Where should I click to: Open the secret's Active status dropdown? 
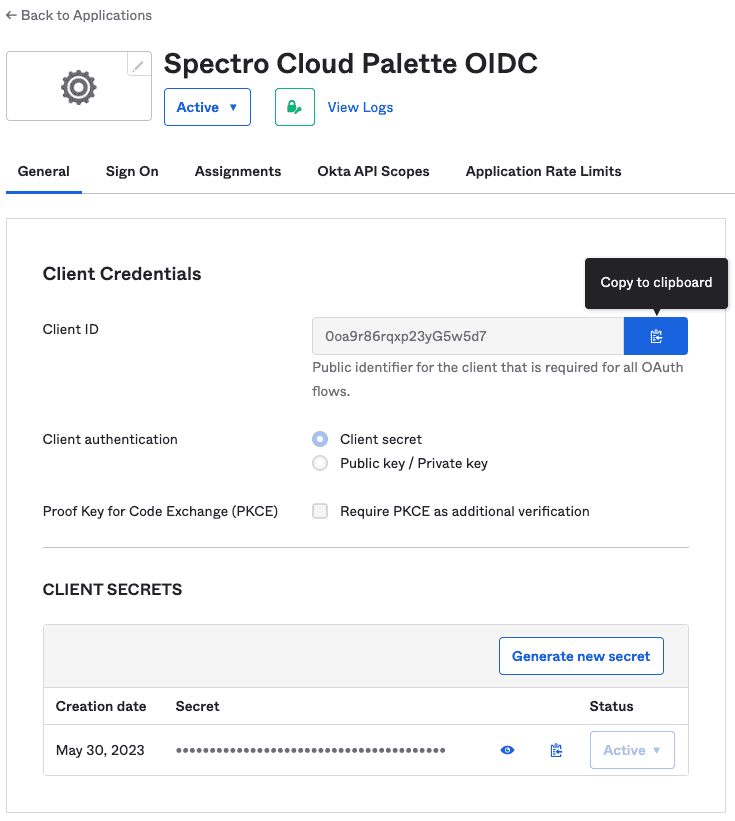(x=632, y=750)
